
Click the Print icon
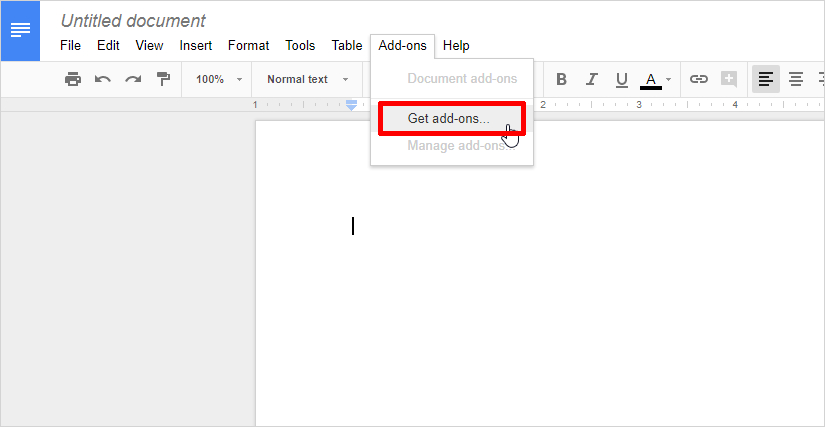[x=72, y=79]
